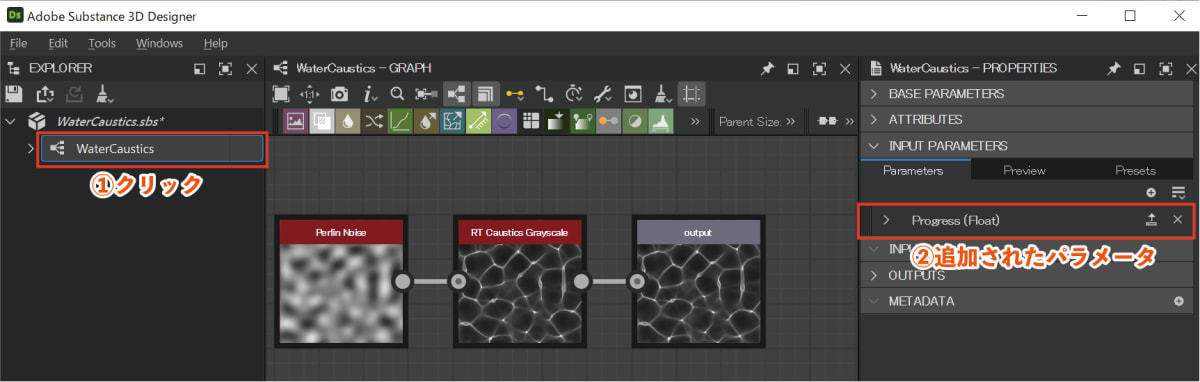The image size is (1200, 382).
Task: Open the Help menu
Action: pyautogui.click(x=216, y=43)
